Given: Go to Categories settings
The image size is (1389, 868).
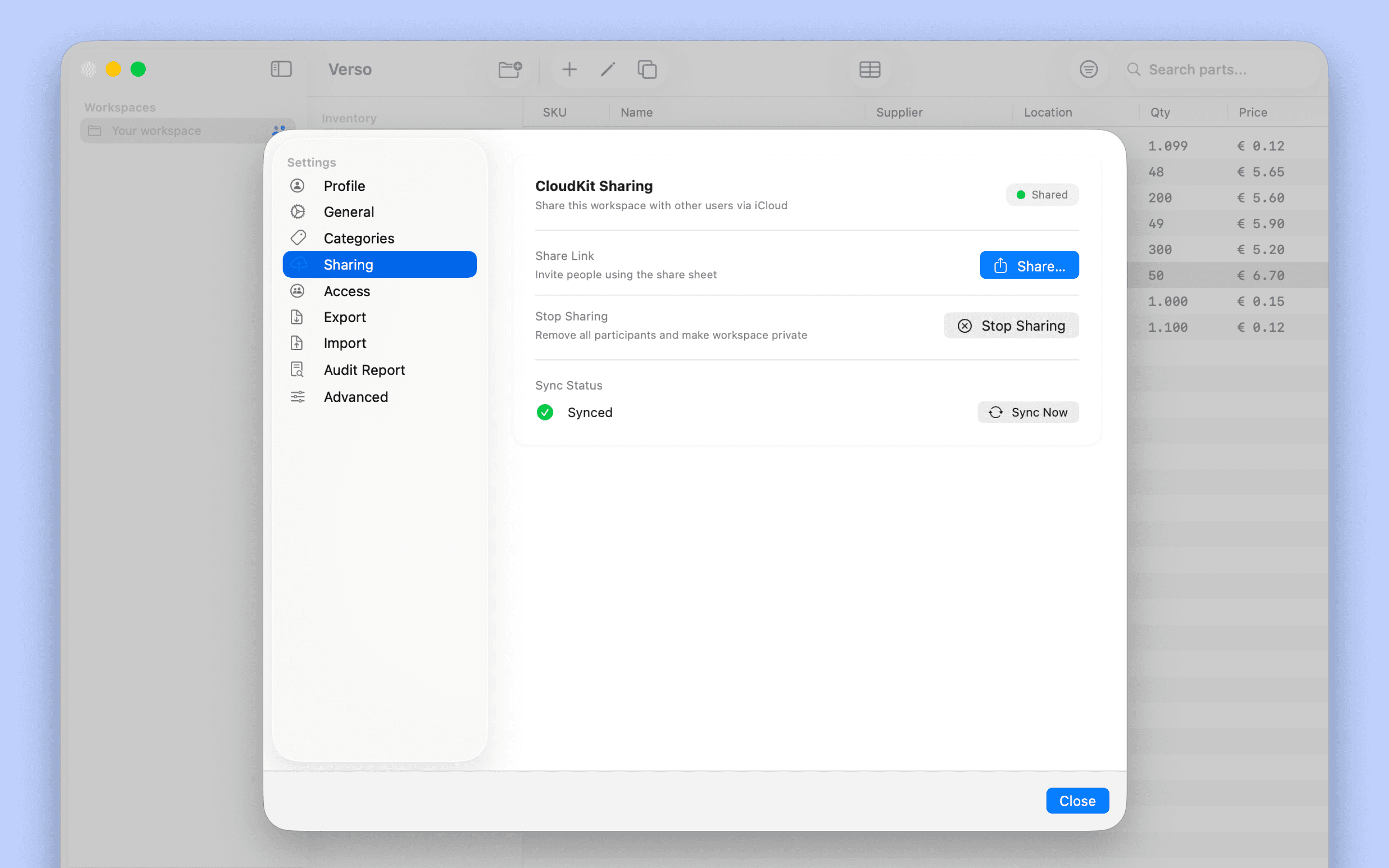Looking at the screenshot, I should click(x=380, y=238).
